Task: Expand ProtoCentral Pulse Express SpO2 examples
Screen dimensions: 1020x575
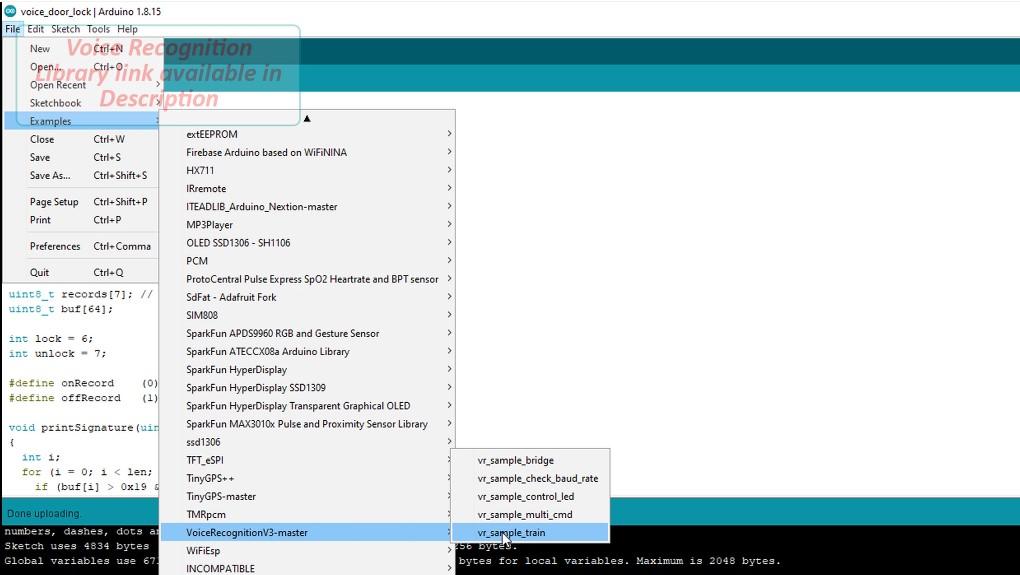Action: (x=307, y=279)
